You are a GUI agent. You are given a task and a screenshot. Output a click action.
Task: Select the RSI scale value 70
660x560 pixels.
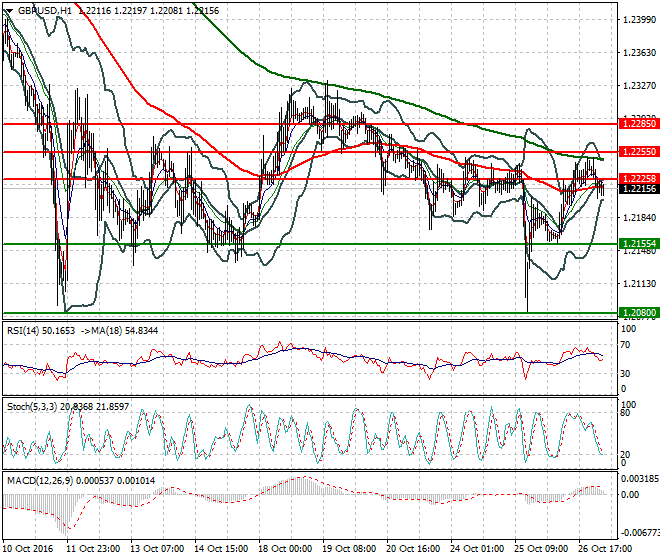coord(625,345)
